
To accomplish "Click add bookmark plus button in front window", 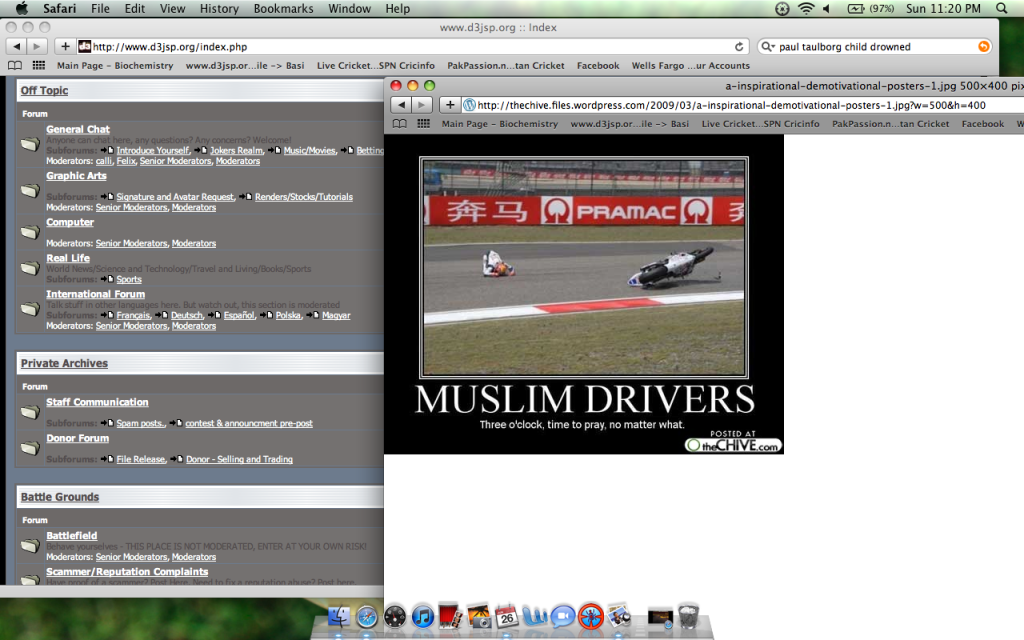I will (x=451, y=105).
